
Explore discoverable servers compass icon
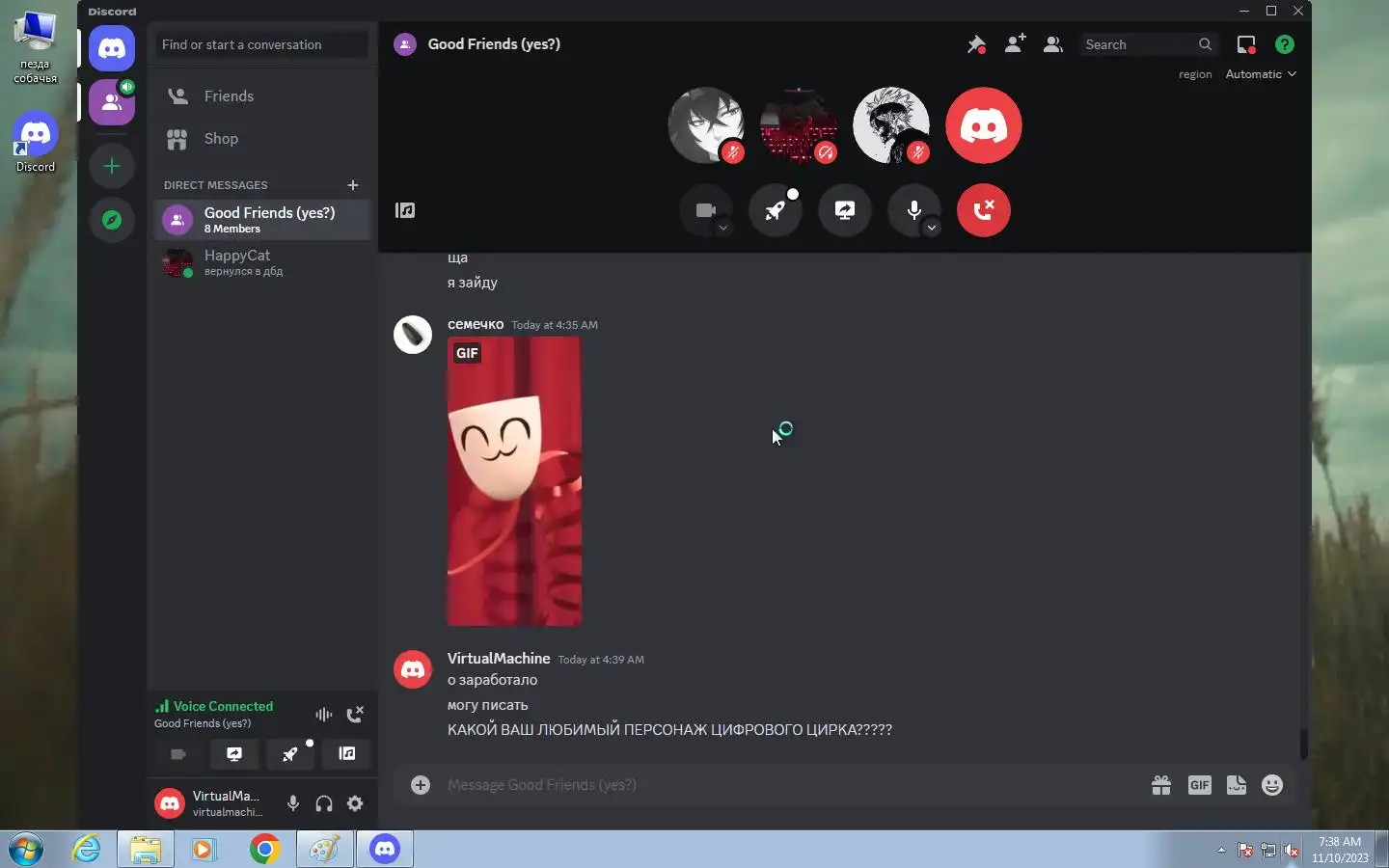(x=112, y=220)
